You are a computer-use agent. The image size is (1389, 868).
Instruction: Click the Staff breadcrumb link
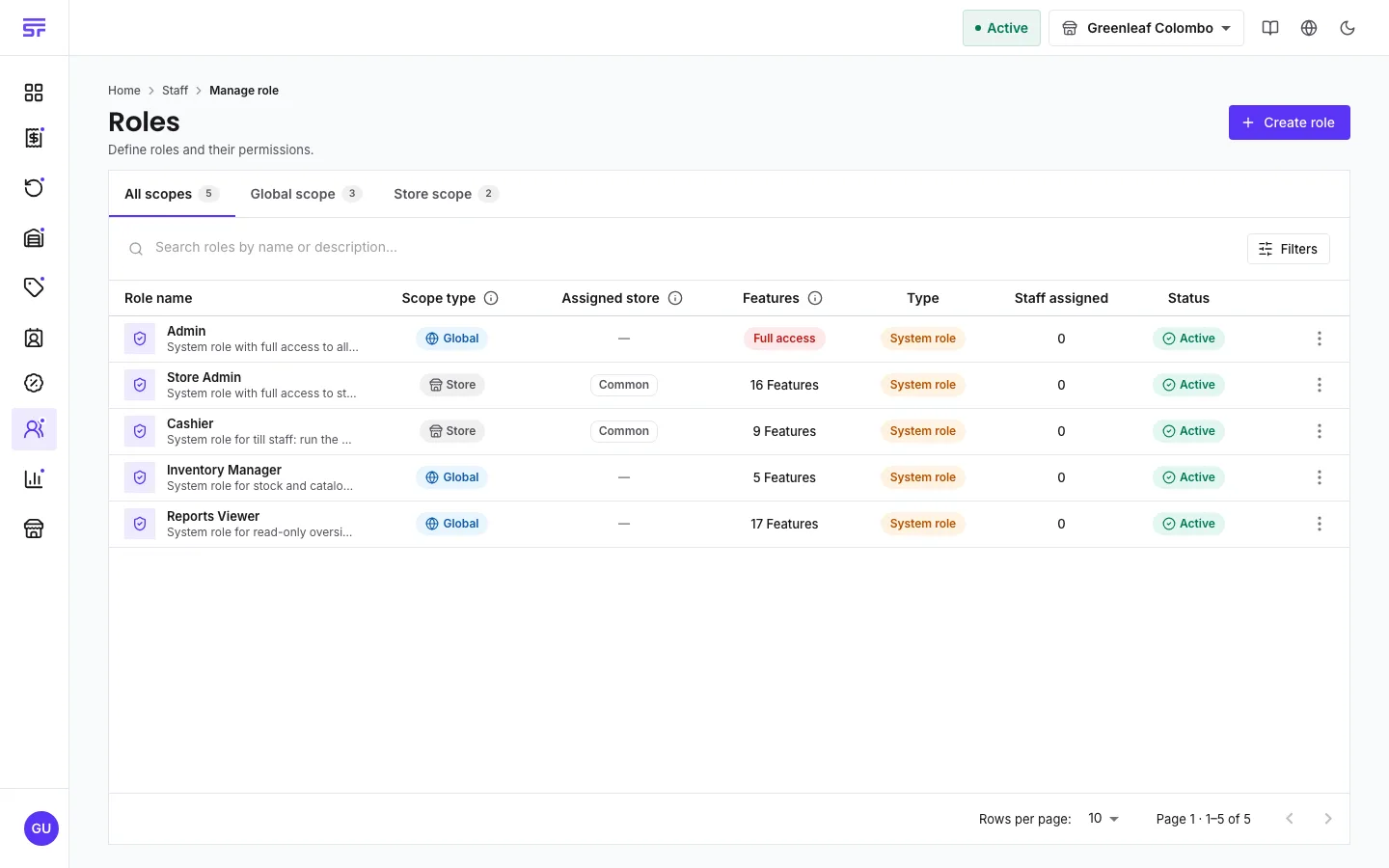175,91
